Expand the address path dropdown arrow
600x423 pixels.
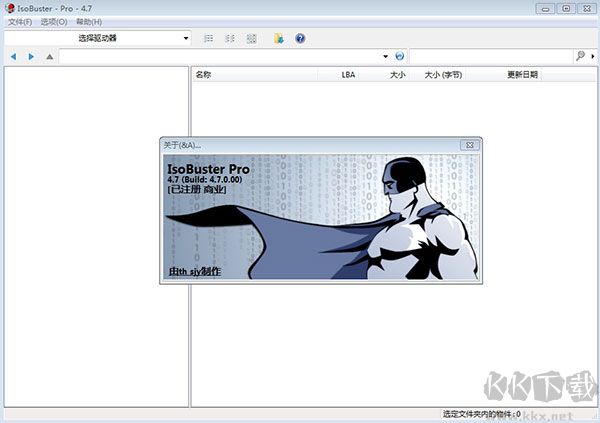pyautogui.click(x=385, y=57)
